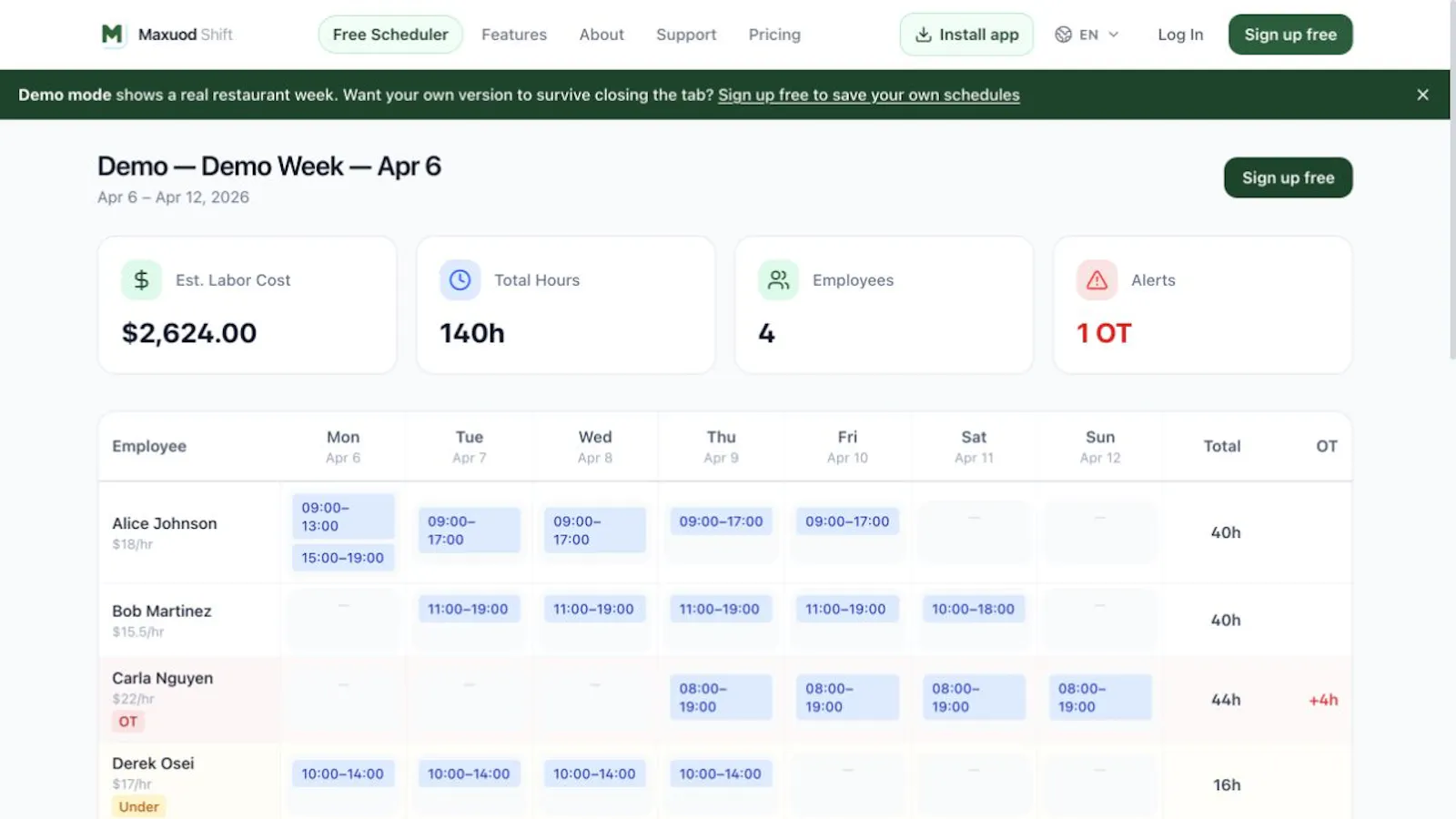Select Alice's Friday 09:00–17:00 shift
Screen dimensions: 1456x819
pyautogui.click(x=847, y=521)
